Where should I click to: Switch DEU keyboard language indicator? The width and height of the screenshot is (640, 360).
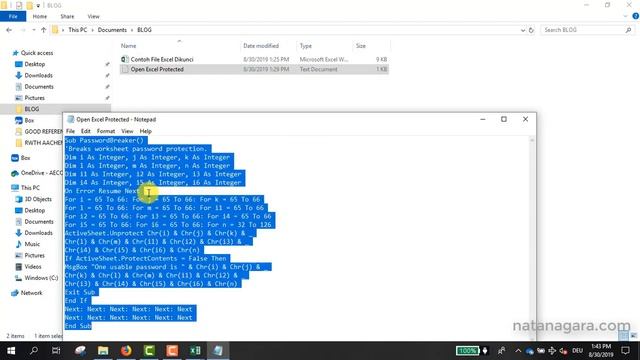[x=578, y=351]
